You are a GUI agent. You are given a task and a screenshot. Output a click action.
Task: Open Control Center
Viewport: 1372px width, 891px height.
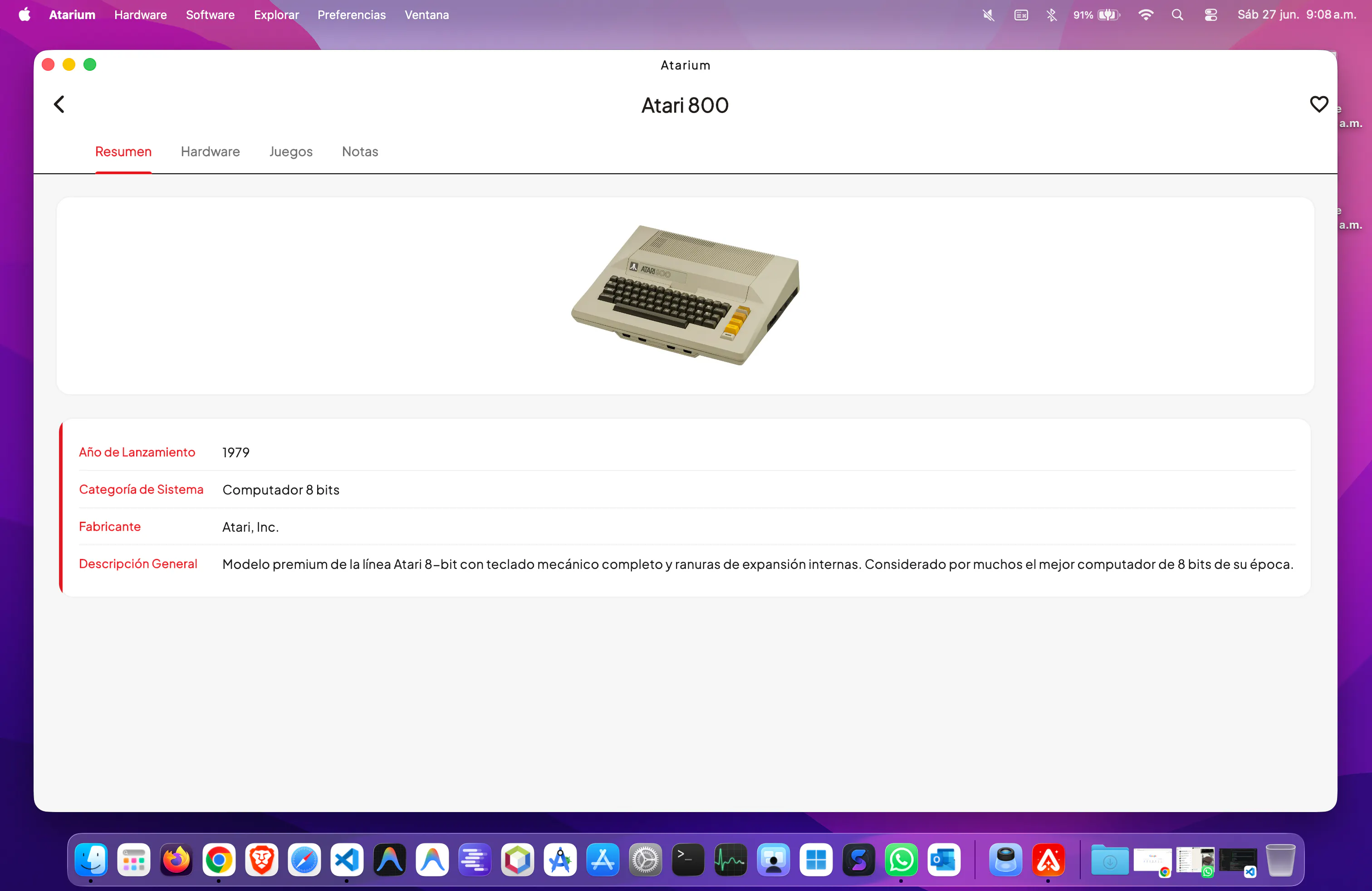point(1210,15)
